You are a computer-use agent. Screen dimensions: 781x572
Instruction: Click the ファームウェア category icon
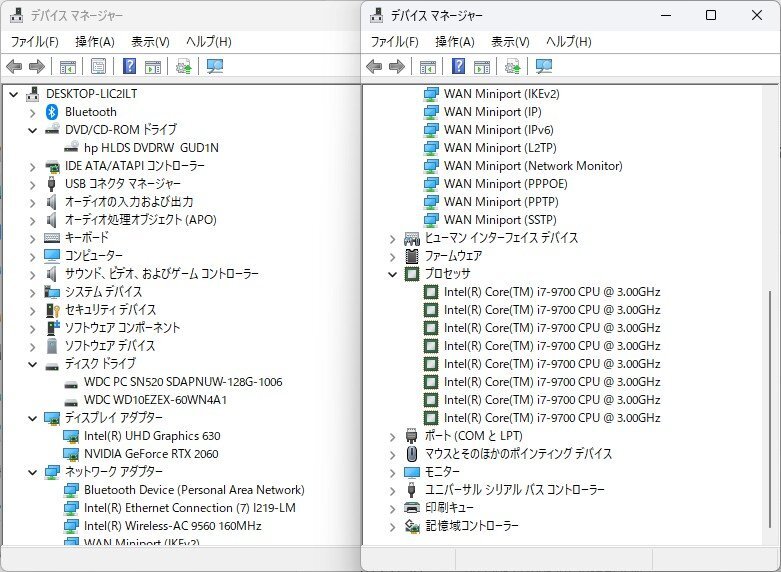coord(411,256)
